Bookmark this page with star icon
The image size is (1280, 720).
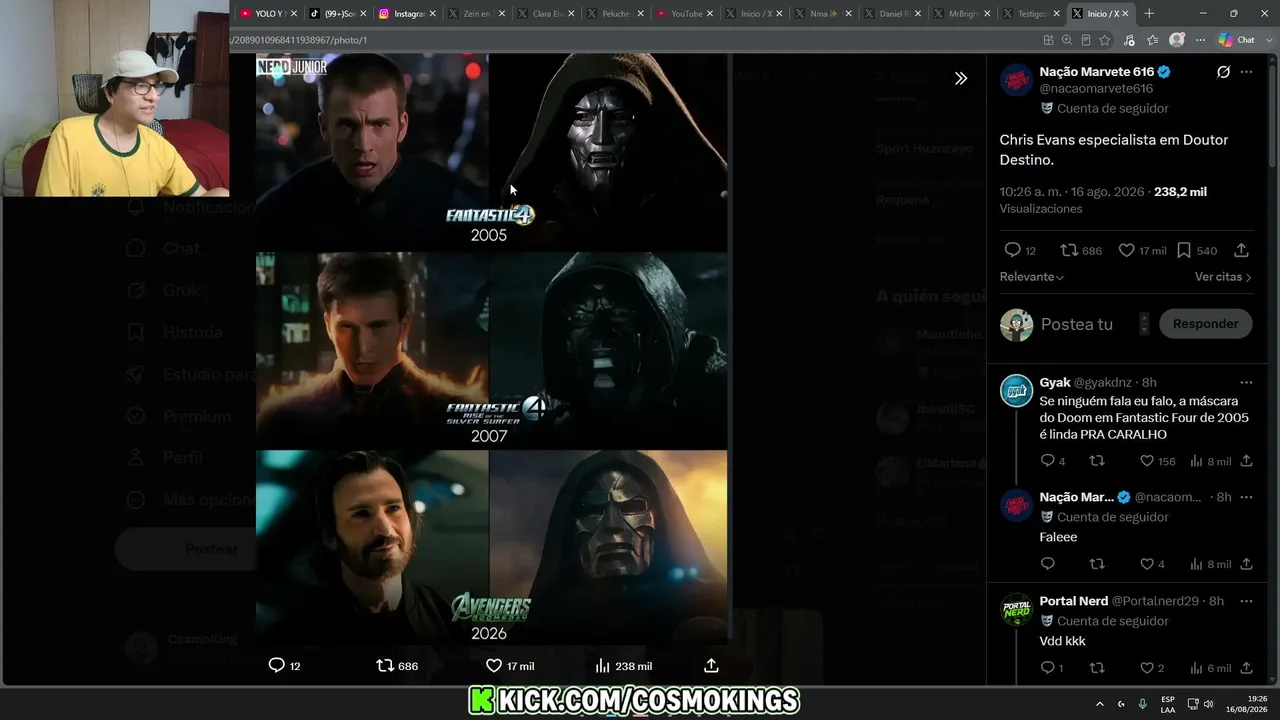coord(1105,40)
